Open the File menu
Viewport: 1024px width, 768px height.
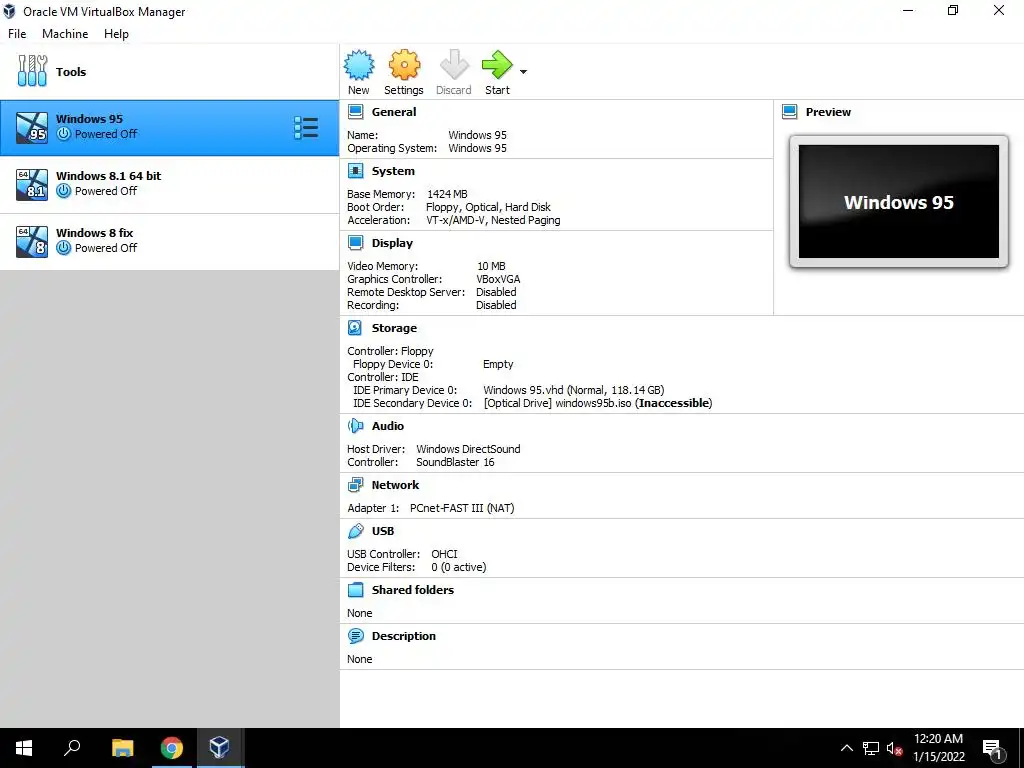click(x=17, y=34)
